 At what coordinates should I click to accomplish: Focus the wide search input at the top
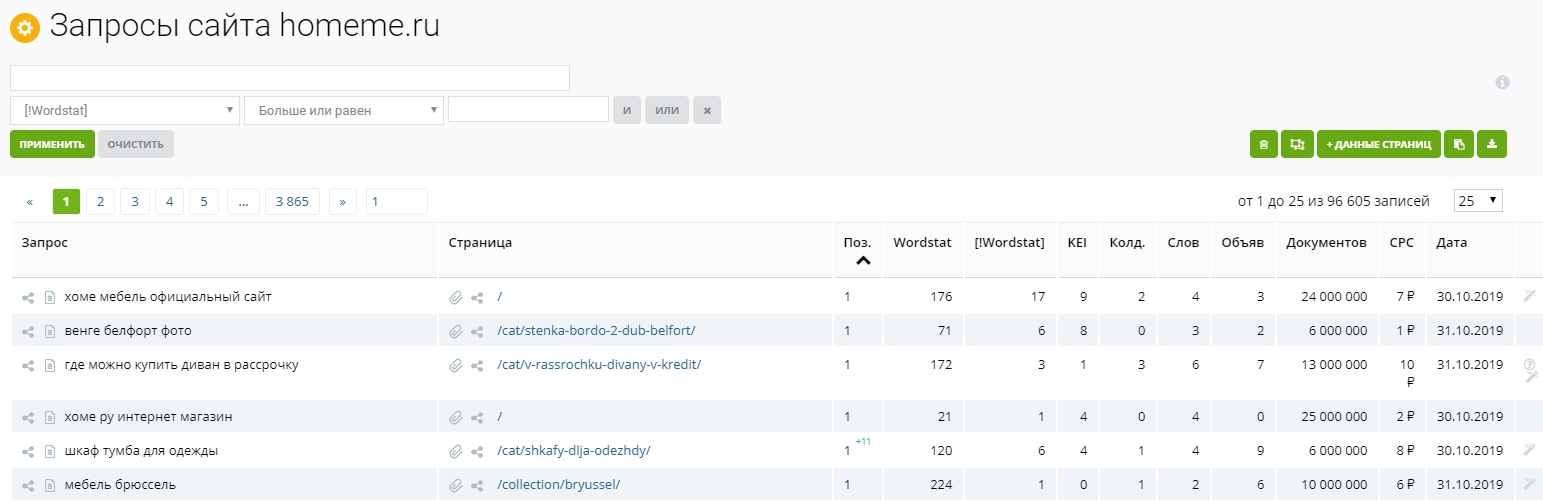click(290, 78)
